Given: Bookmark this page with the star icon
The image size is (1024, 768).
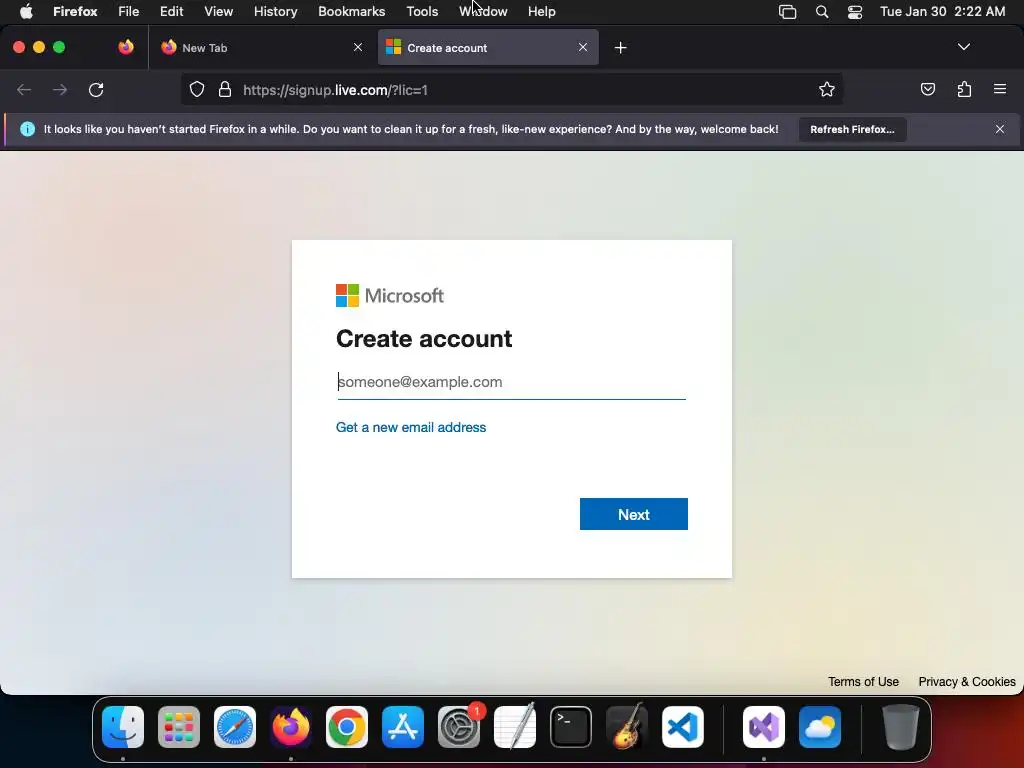Looking at the screenshot, I should click(827, 89).
